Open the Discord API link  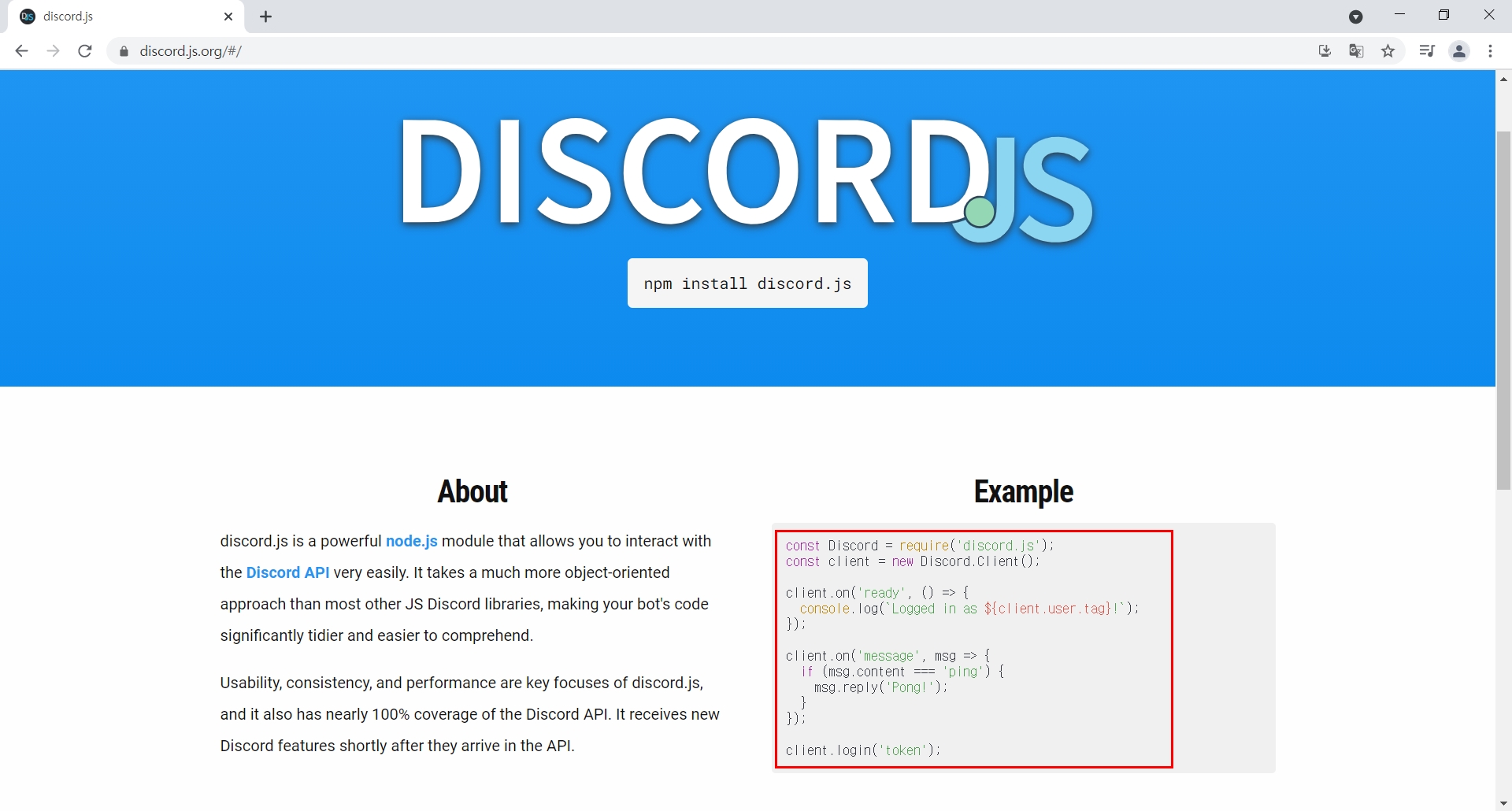pos(288,572)
